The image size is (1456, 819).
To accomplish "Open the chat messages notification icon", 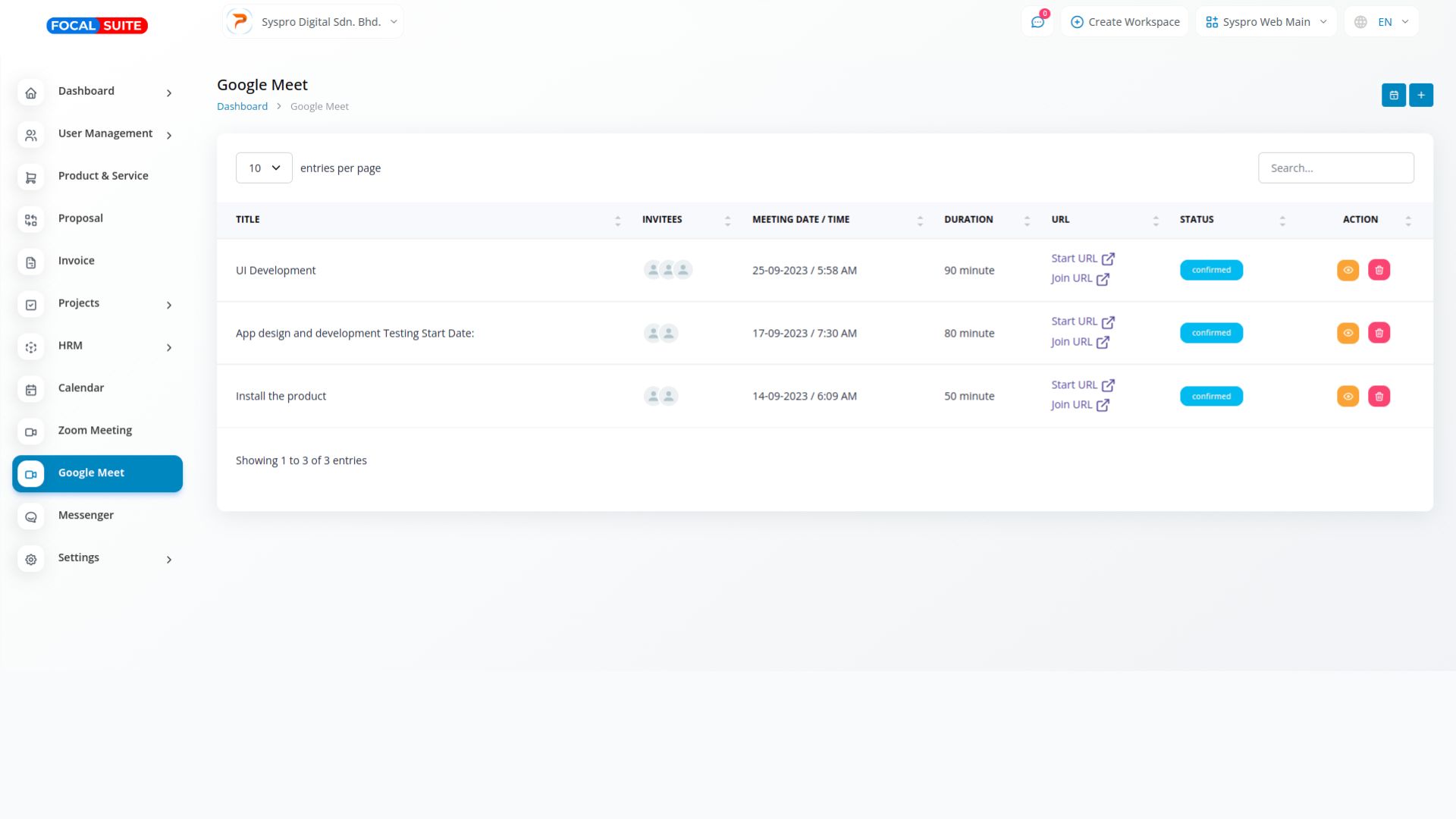I will click(1037, 22).
